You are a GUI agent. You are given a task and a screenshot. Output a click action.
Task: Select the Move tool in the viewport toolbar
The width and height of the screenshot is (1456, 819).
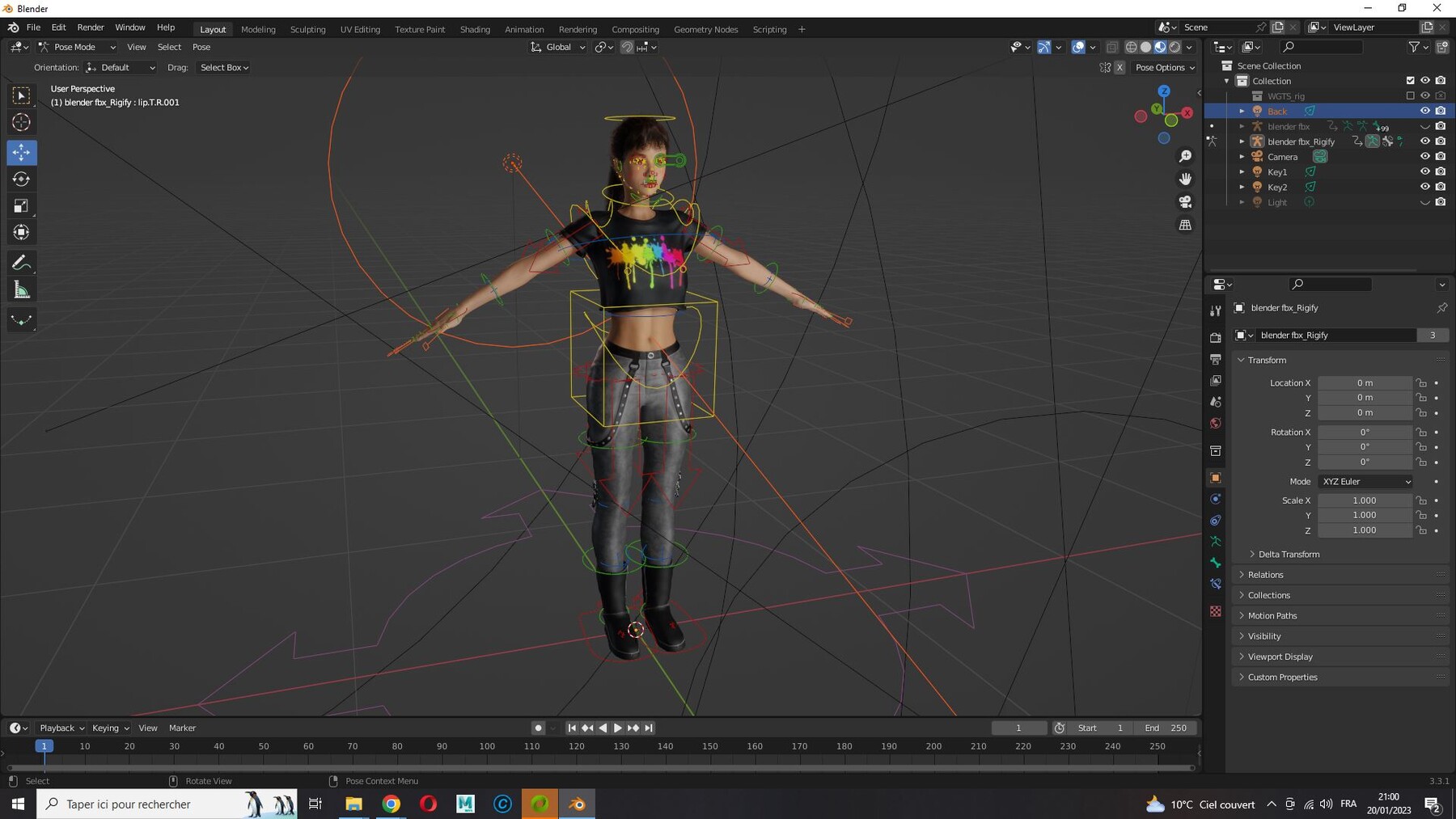tap(22, 152)
